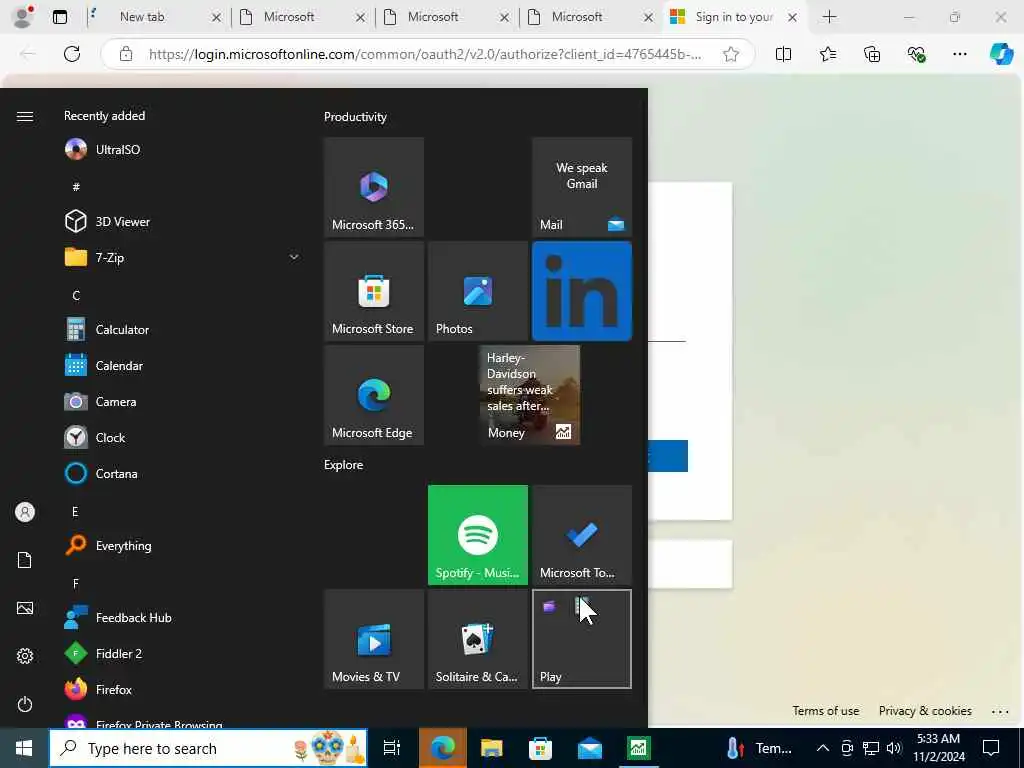Open Pictures from Start sidebar
Screen dimensions: 1024x768
click(x=25, y=608)
